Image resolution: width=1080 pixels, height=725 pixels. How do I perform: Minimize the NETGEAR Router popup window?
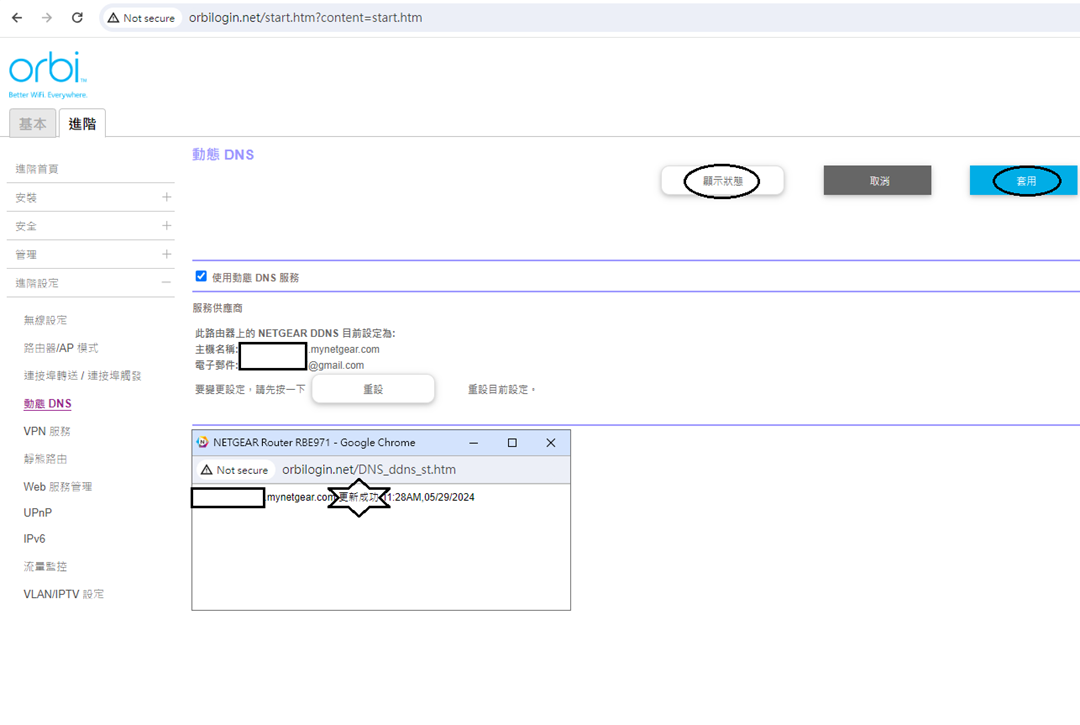(474, 442)
